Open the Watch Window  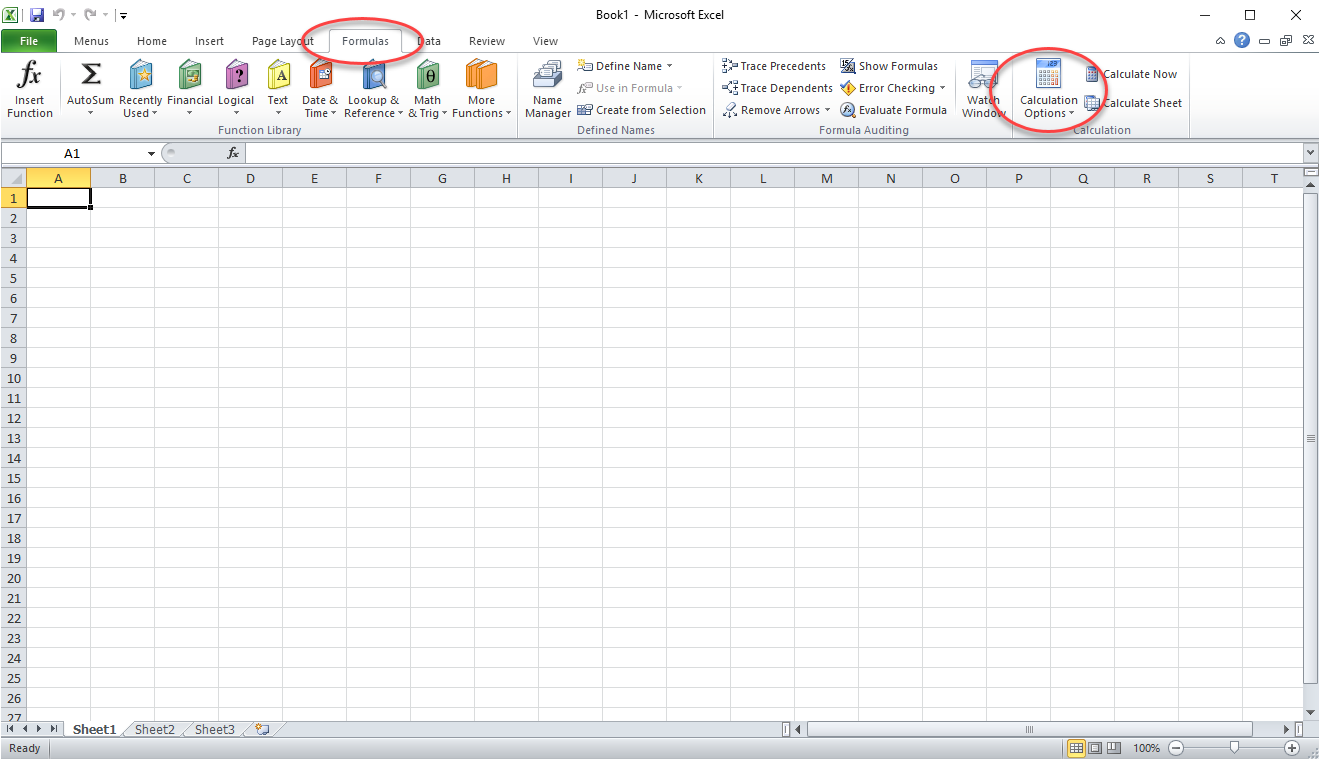[984, 89]
